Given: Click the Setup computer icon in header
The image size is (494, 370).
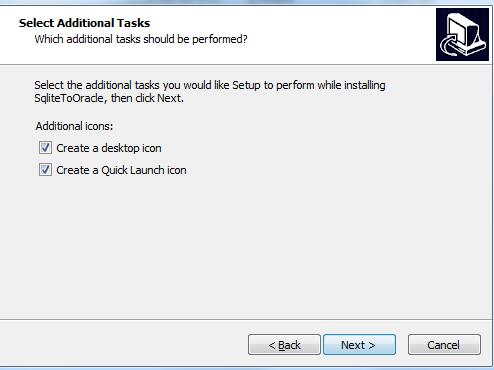Looking at the screenshot, I should (x=462, y=35).
